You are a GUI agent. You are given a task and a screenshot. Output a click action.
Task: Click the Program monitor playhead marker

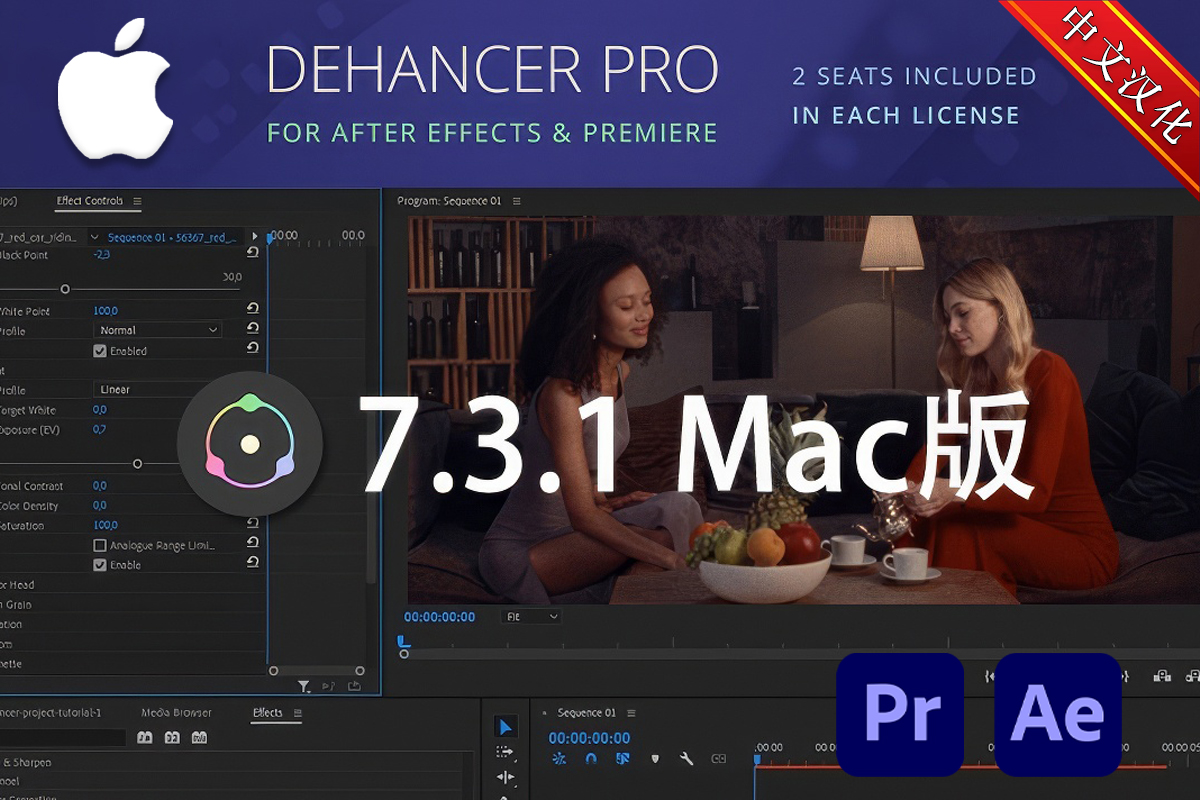coord(403,641)
